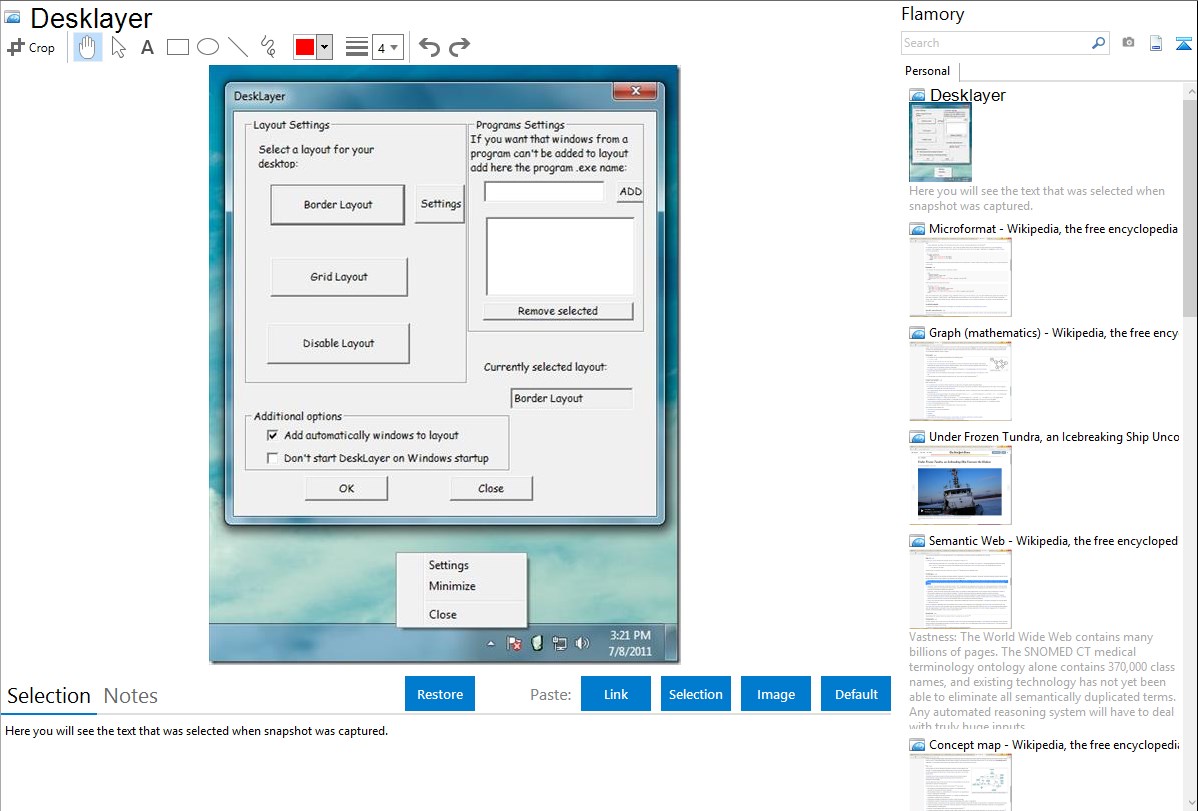The height and width of the screenshot is (811, 1198).
Task: Click the Disable Layout button
Action: [338, 343]
